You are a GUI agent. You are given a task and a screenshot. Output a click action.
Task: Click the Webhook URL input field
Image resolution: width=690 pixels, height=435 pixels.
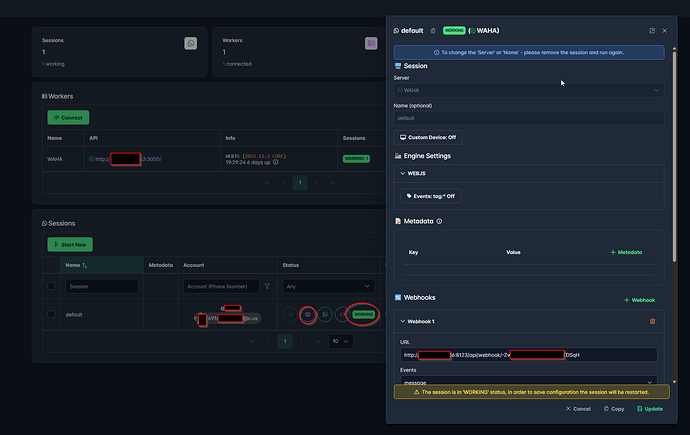(x=529, y=355)
